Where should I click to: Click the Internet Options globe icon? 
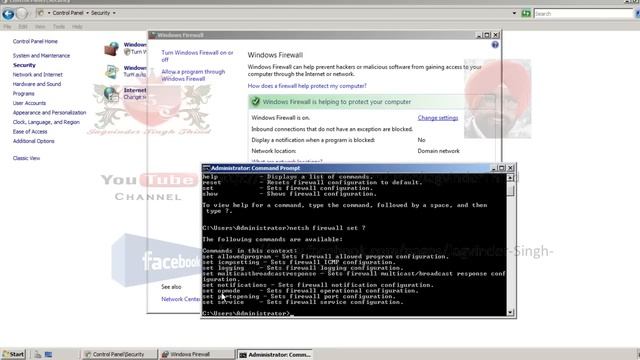pos(111,93)
